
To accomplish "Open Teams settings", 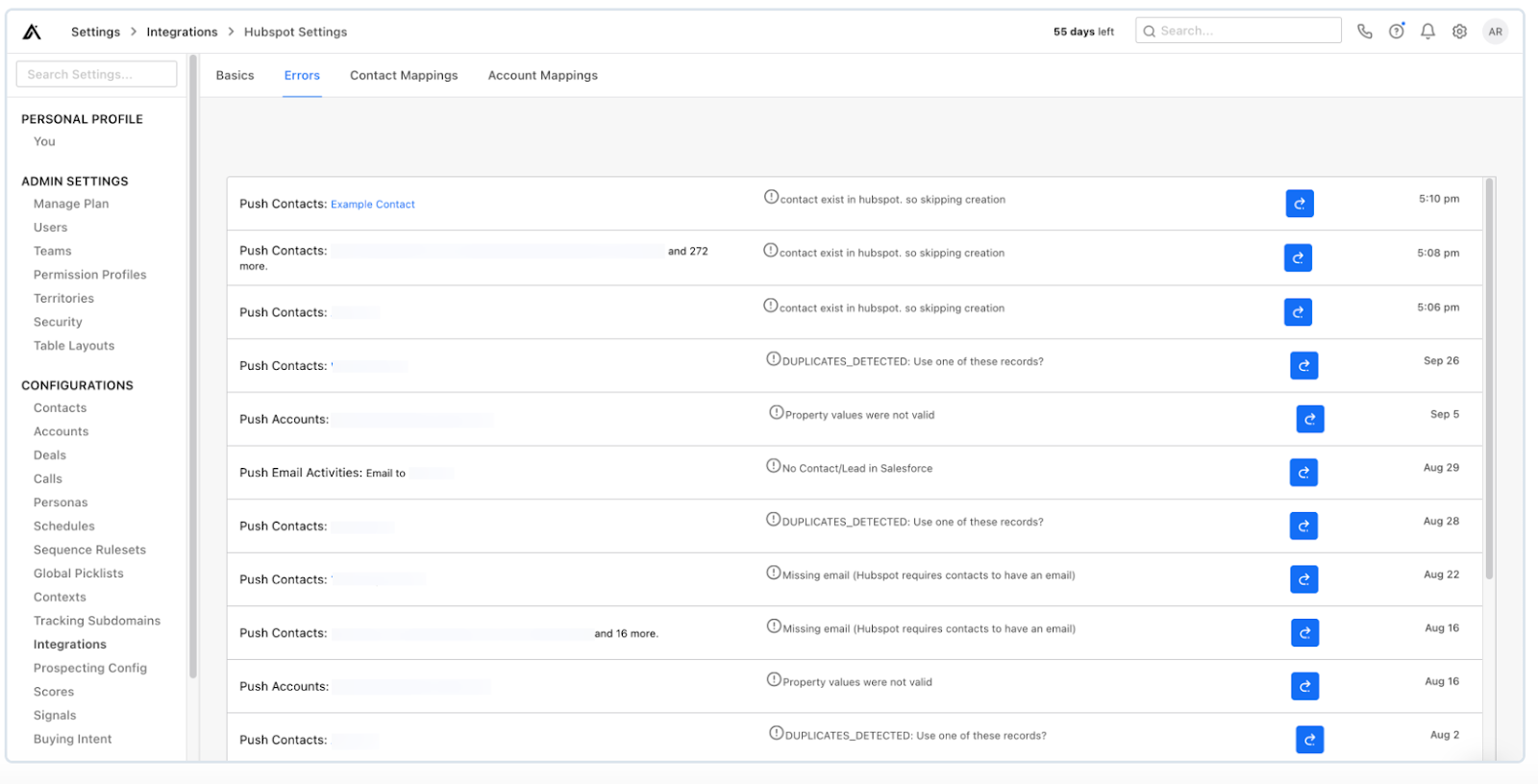I will [53, 251].
